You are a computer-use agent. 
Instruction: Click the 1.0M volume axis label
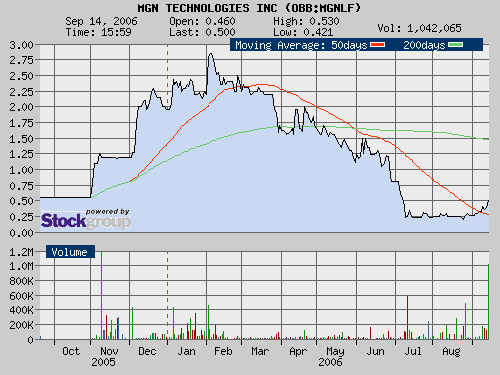click(21, 267)
